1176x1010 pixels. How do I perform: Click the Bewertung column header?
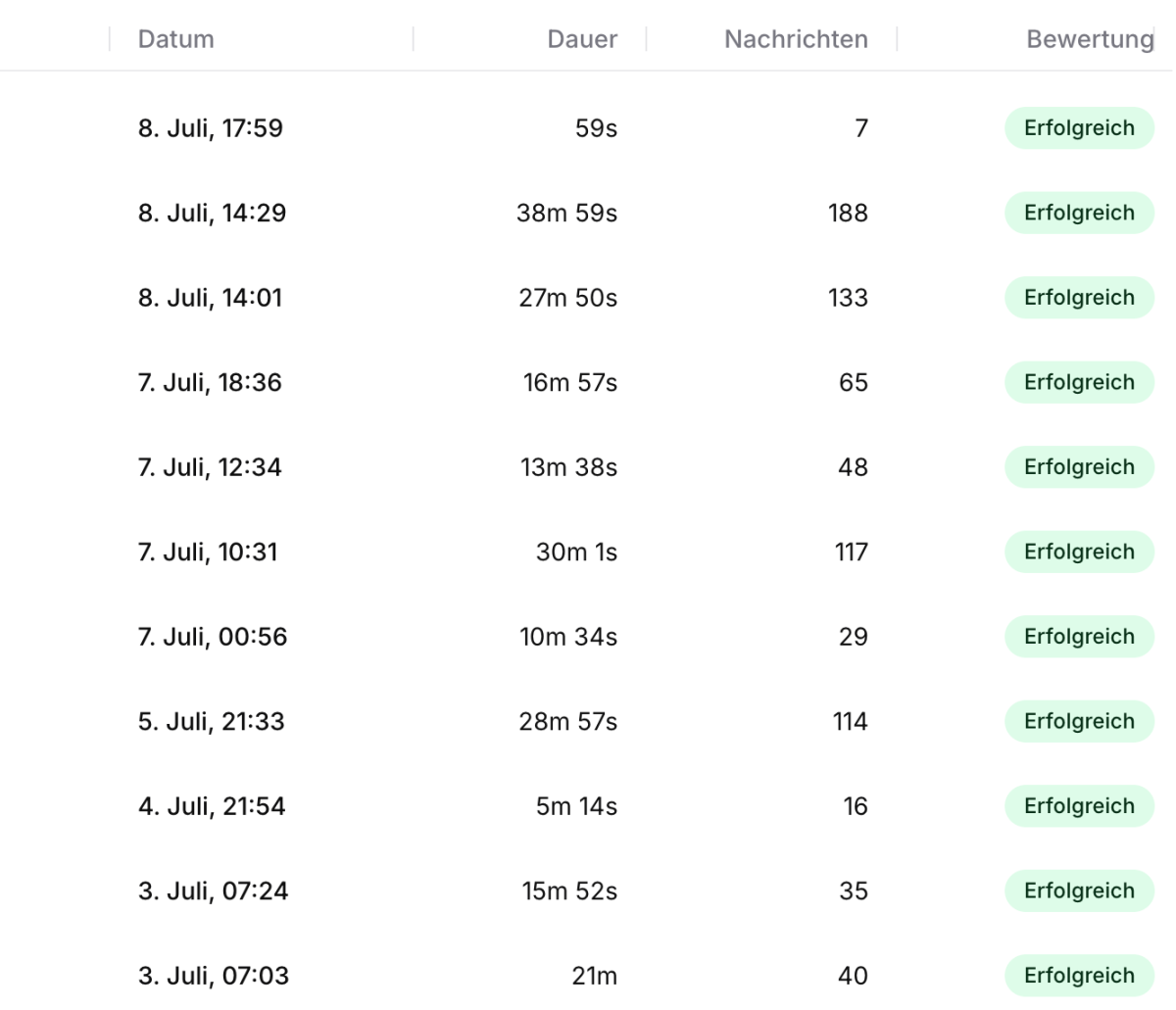click(1090, 39)
